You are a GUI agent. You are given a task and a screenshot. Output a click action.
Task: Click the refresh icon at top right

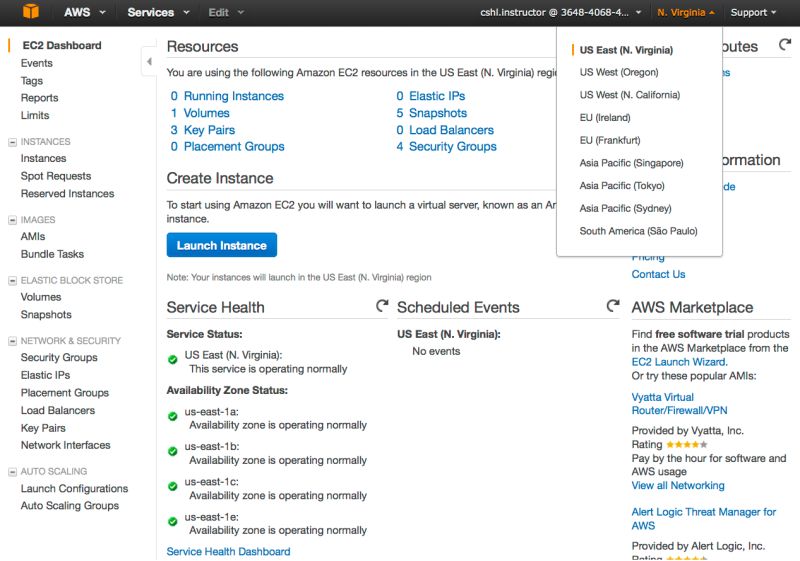click(x=785, y=44)
